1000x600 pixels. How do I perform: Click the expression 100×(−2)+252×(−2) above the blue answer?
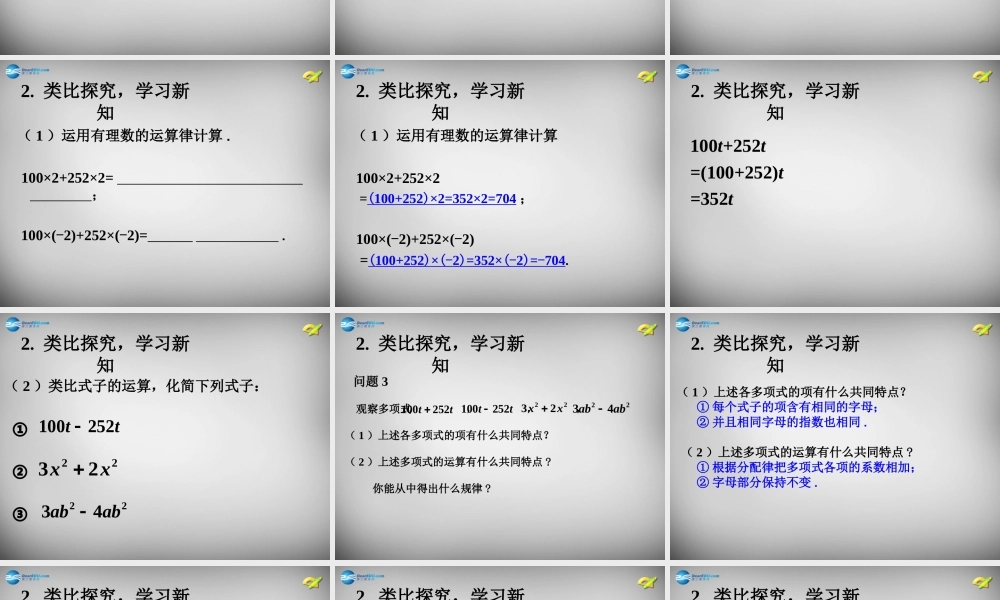click(415, 239)
